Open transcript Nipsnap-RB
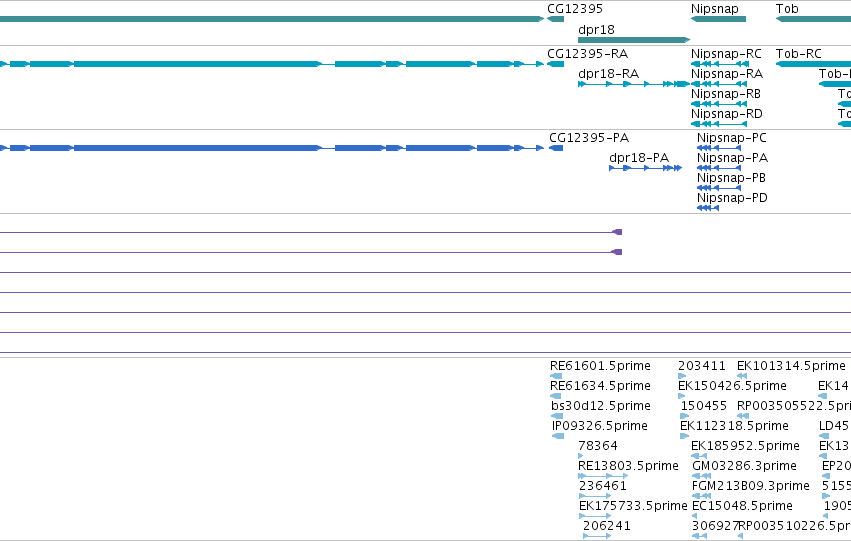 pyautogui.click(x=726, y=94)
